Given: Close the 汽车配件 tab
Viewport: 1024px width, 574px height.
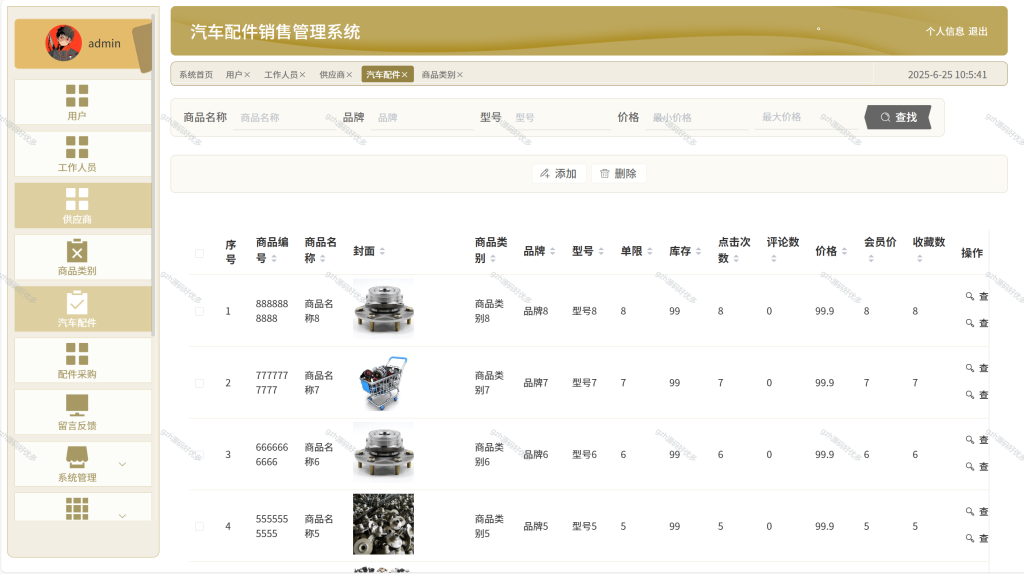Looking at the screenshot, I should 405,75.
